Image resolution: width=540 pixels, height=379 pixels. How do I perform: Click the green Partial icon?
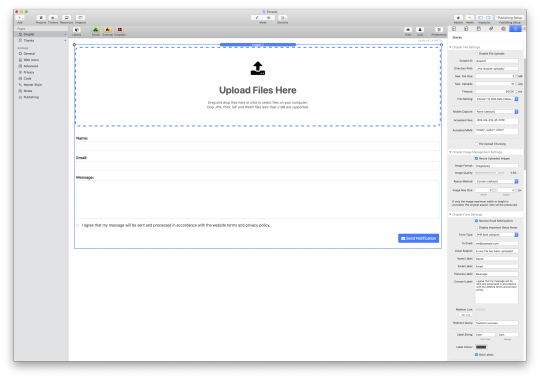(96, 30)
